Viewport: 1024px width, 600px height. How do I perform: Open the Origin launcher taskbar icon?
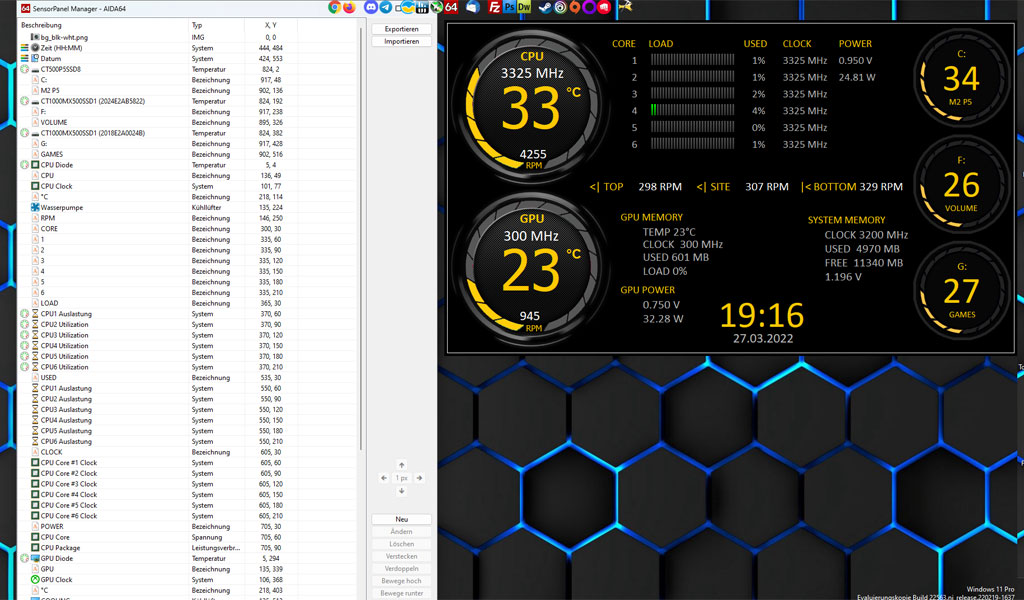click(x=575, y=7)
